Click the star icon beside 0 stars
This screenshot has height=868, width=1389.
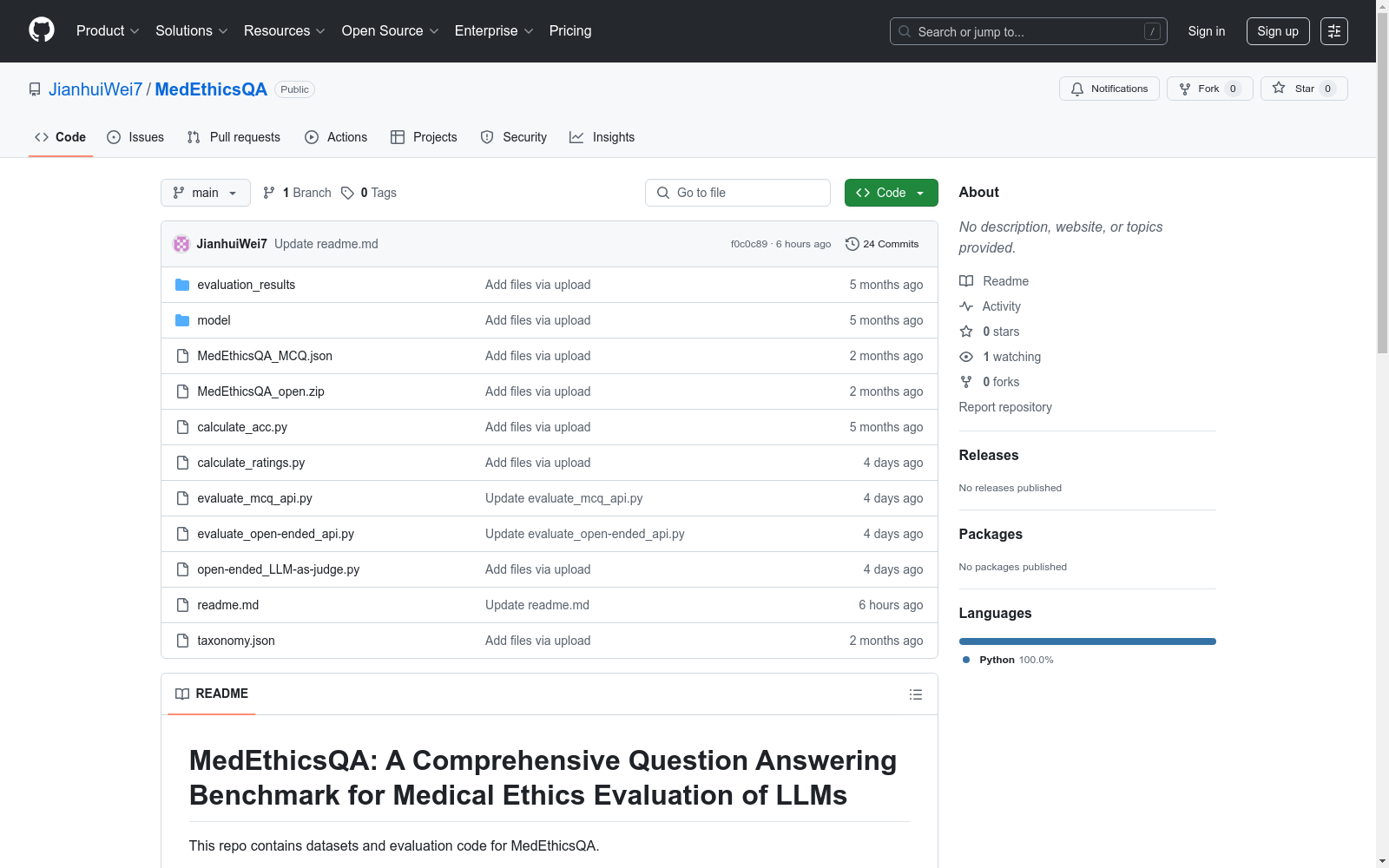(966, 332)
